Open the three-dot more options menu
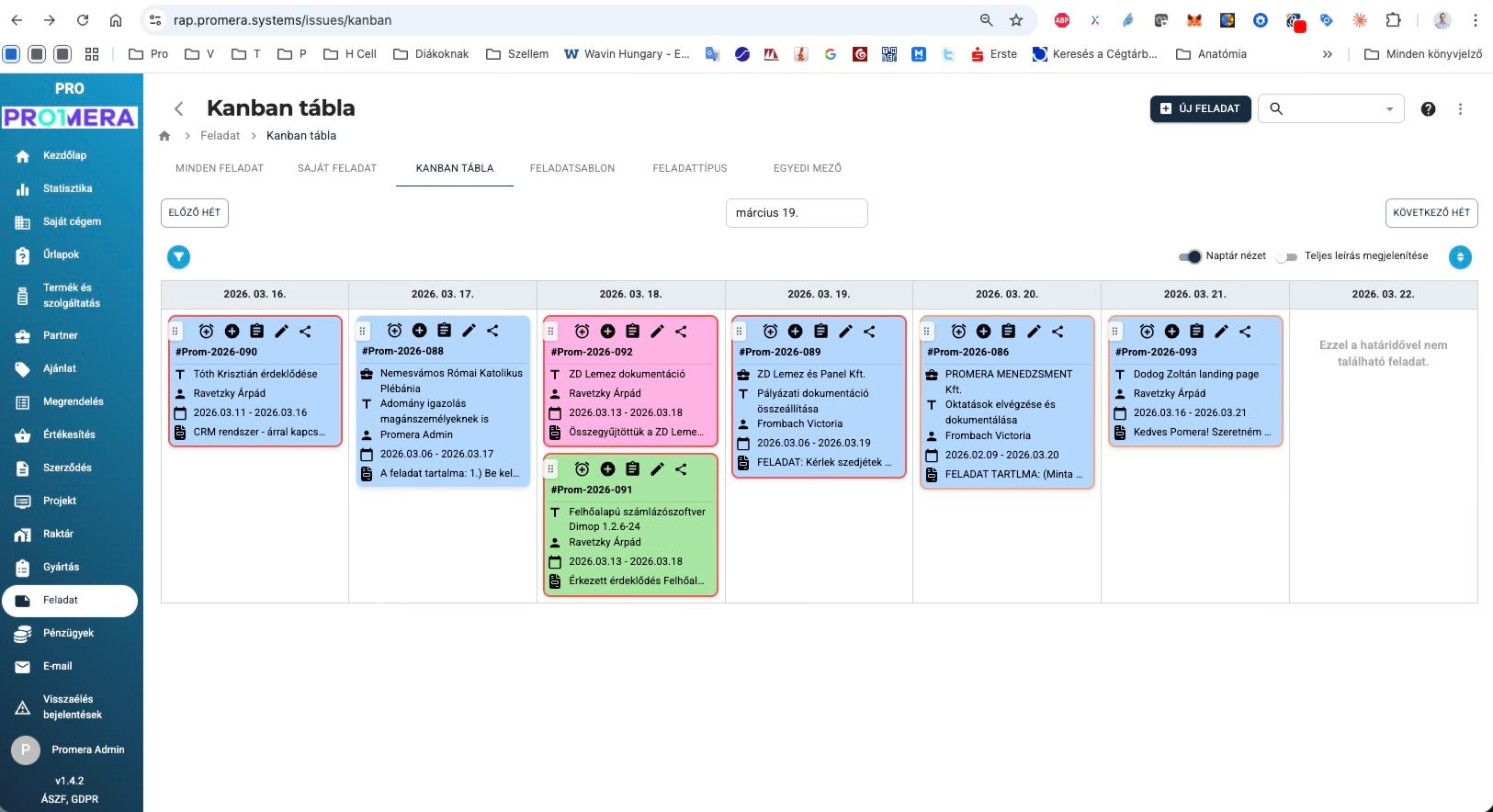The image size is (1493, 812). tap(1460, 109)
